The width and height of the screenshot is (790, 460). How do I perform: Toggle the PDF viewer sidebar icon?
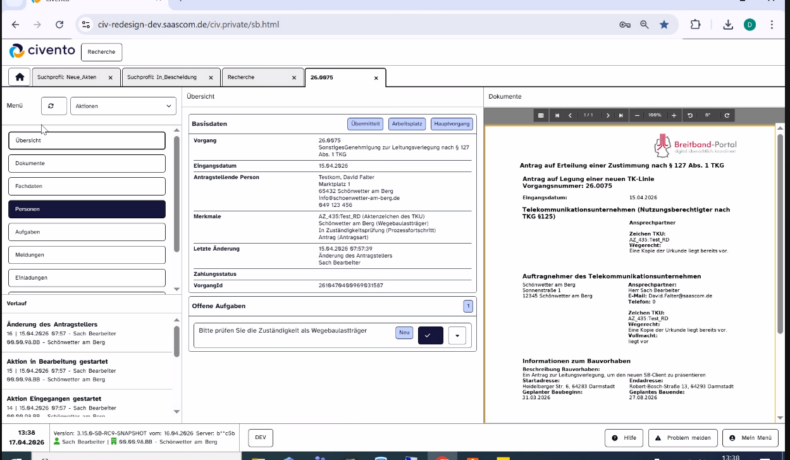pyautogui.click(x=540, y=115)
